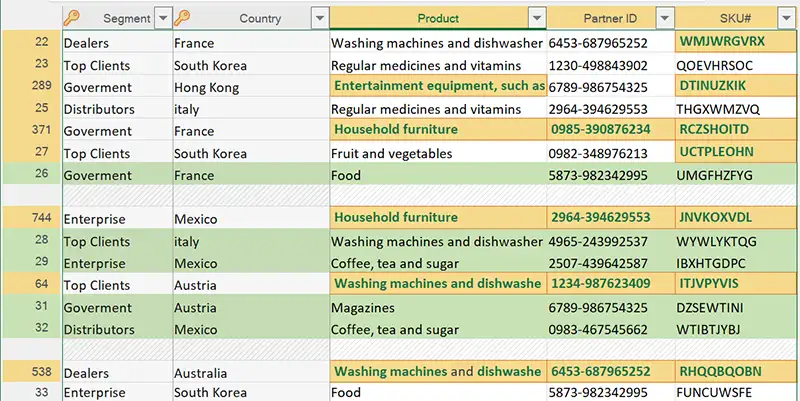800x401 pixels.
Task: Open the Product column filter dropdown
Action: pos(536,18)
